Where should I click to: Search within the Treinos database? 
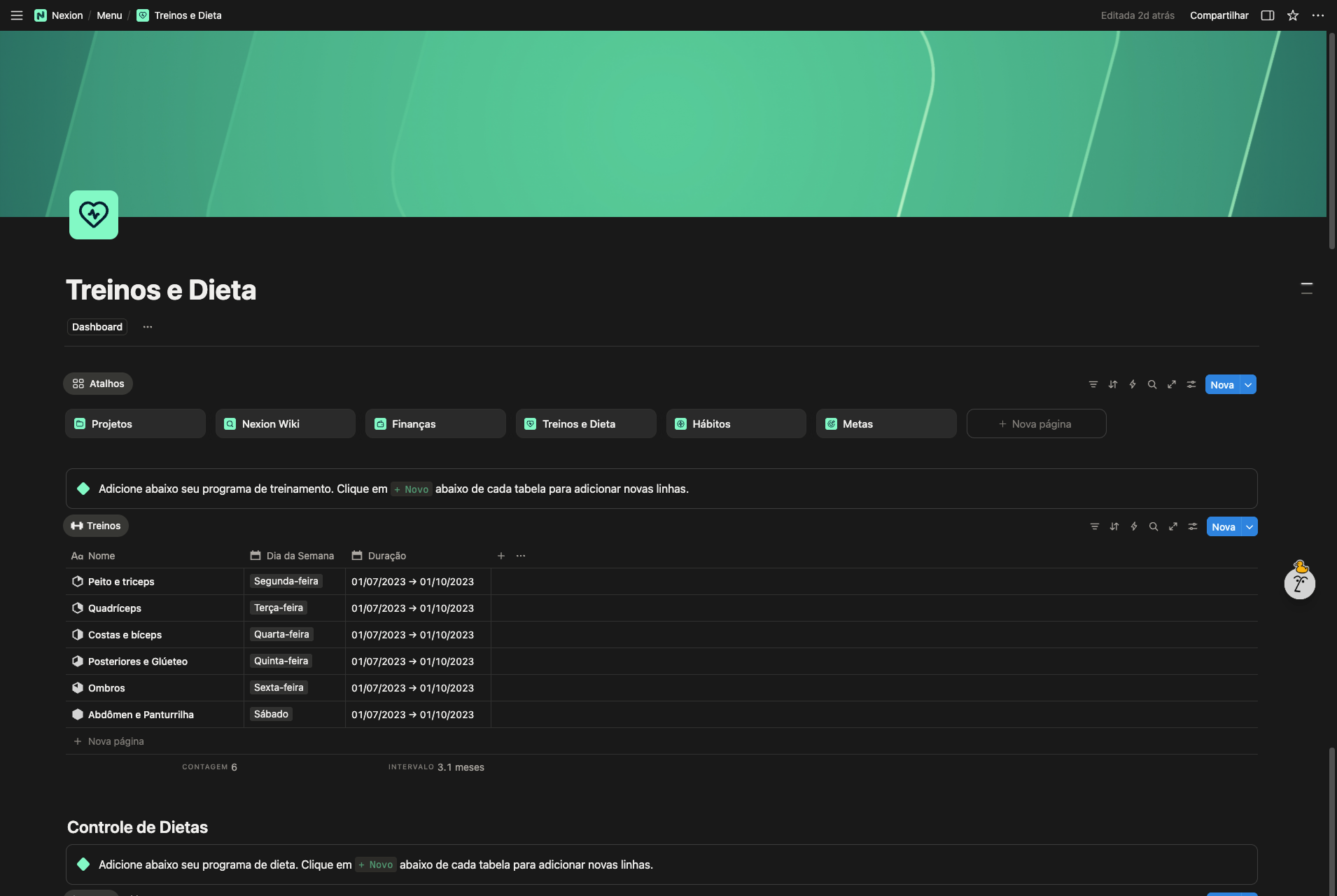pyautogui.click(x=1153, y=526)
